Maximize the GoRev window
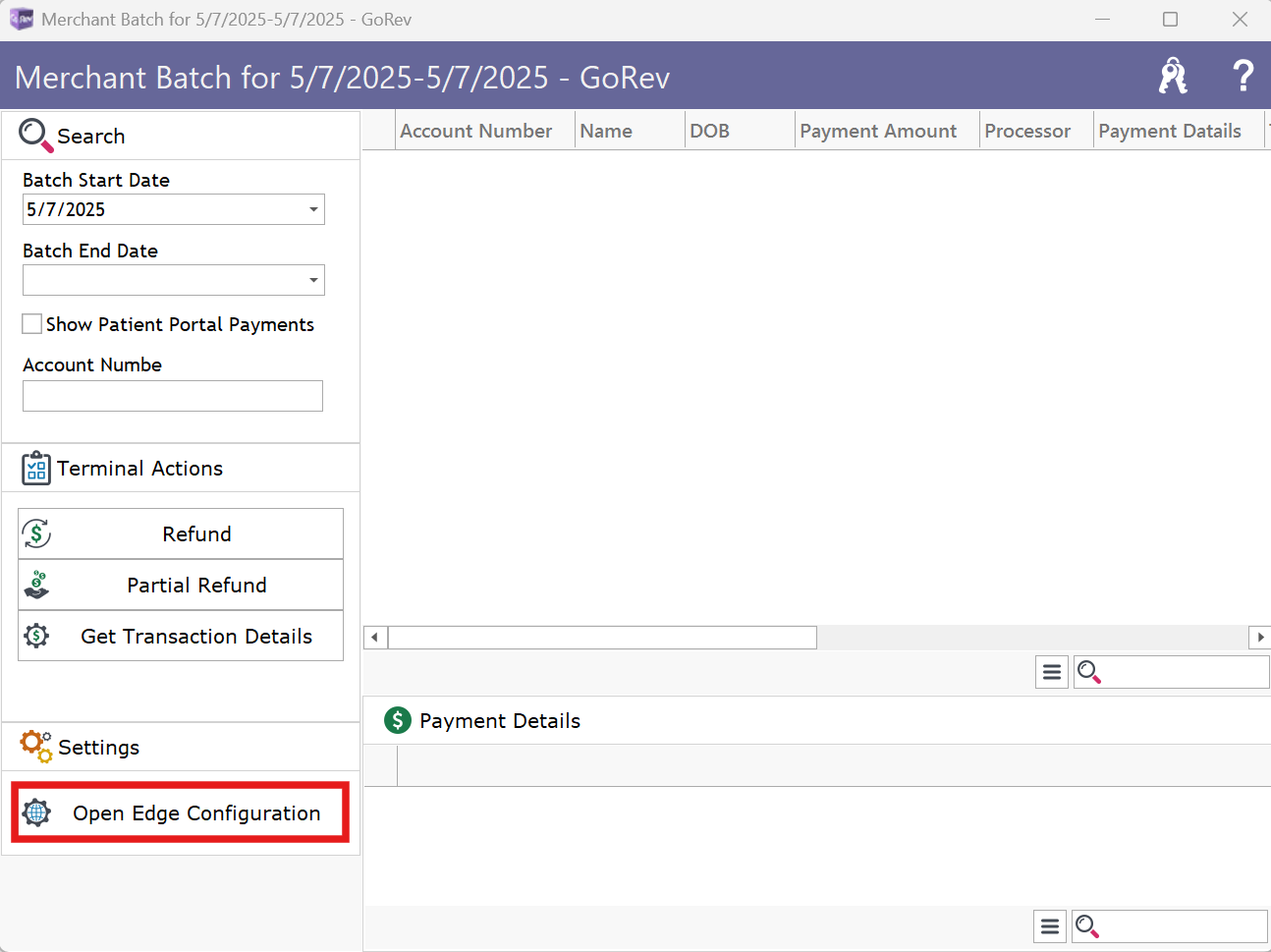Viewport: 1271px width, 952px height. (x=1170, y=20)
